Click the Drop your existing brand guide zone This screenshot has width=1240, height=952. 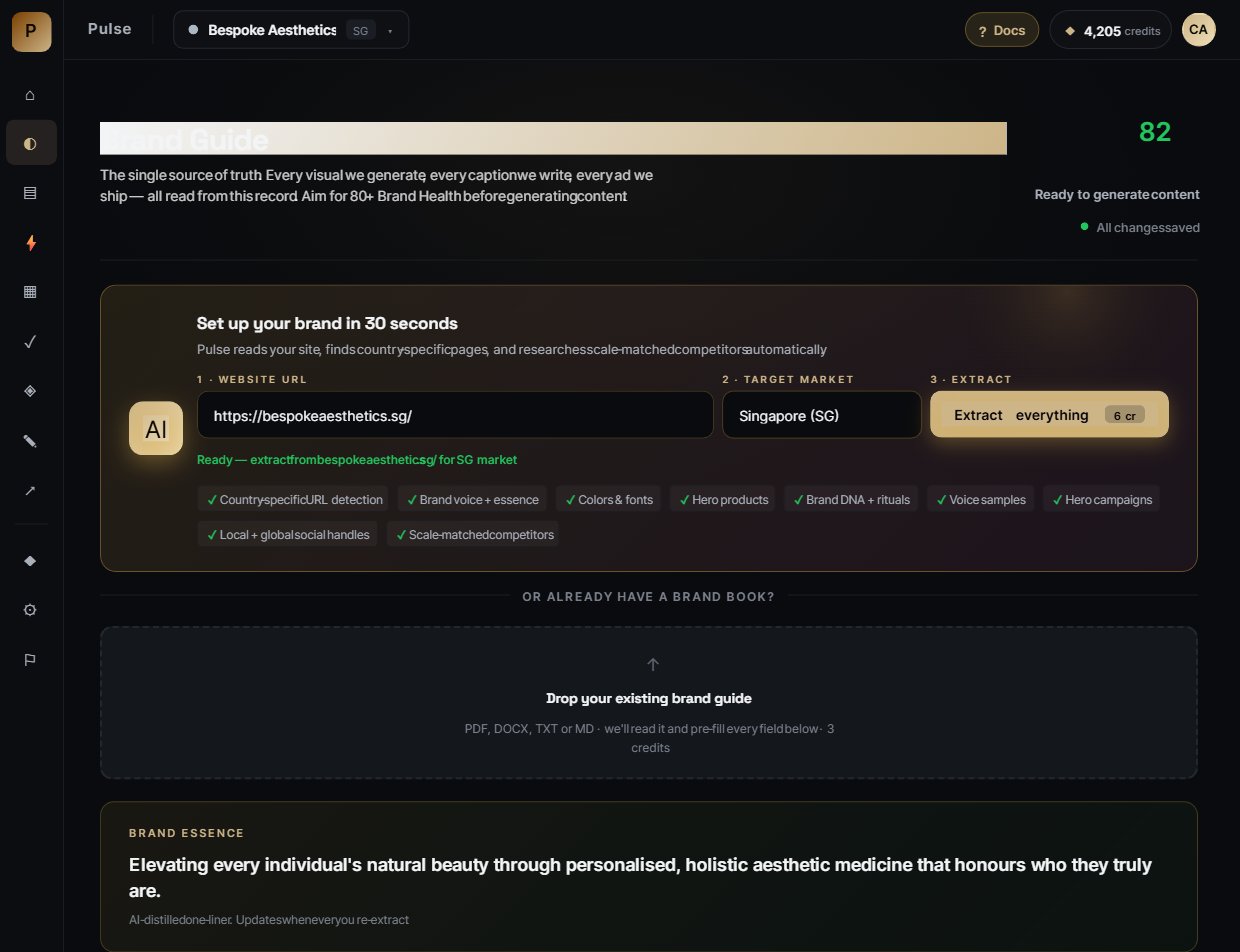coord(649,703)
